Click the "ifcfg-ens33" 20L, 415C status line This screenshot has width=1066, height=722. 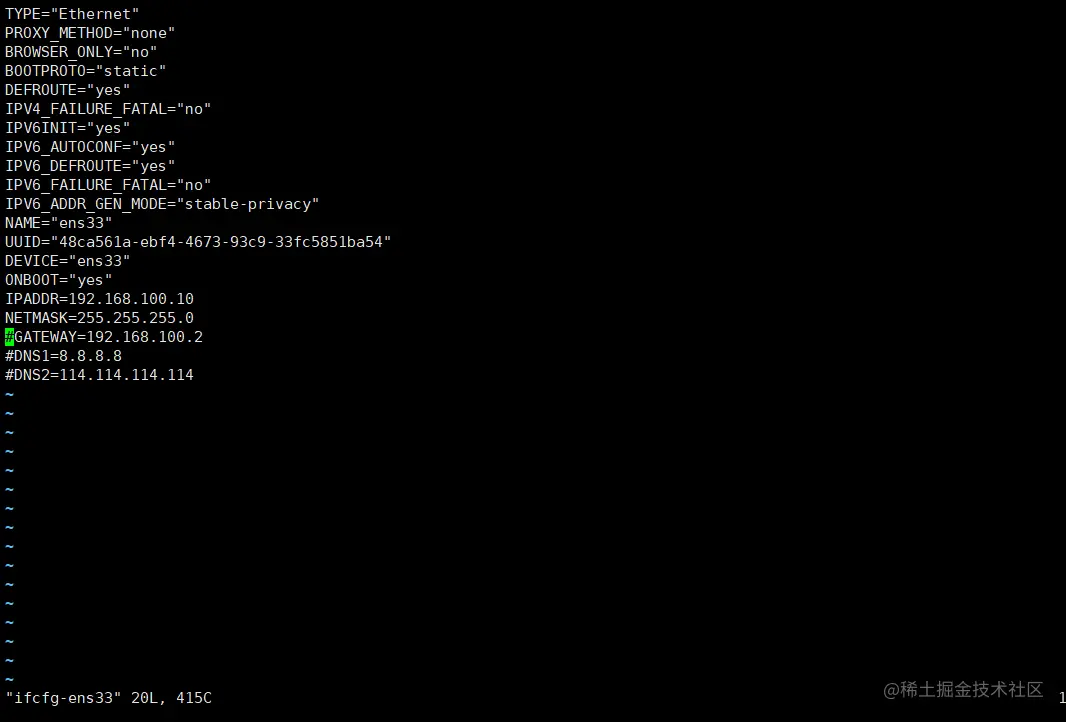pyautogui.click(x=108, y=698)
